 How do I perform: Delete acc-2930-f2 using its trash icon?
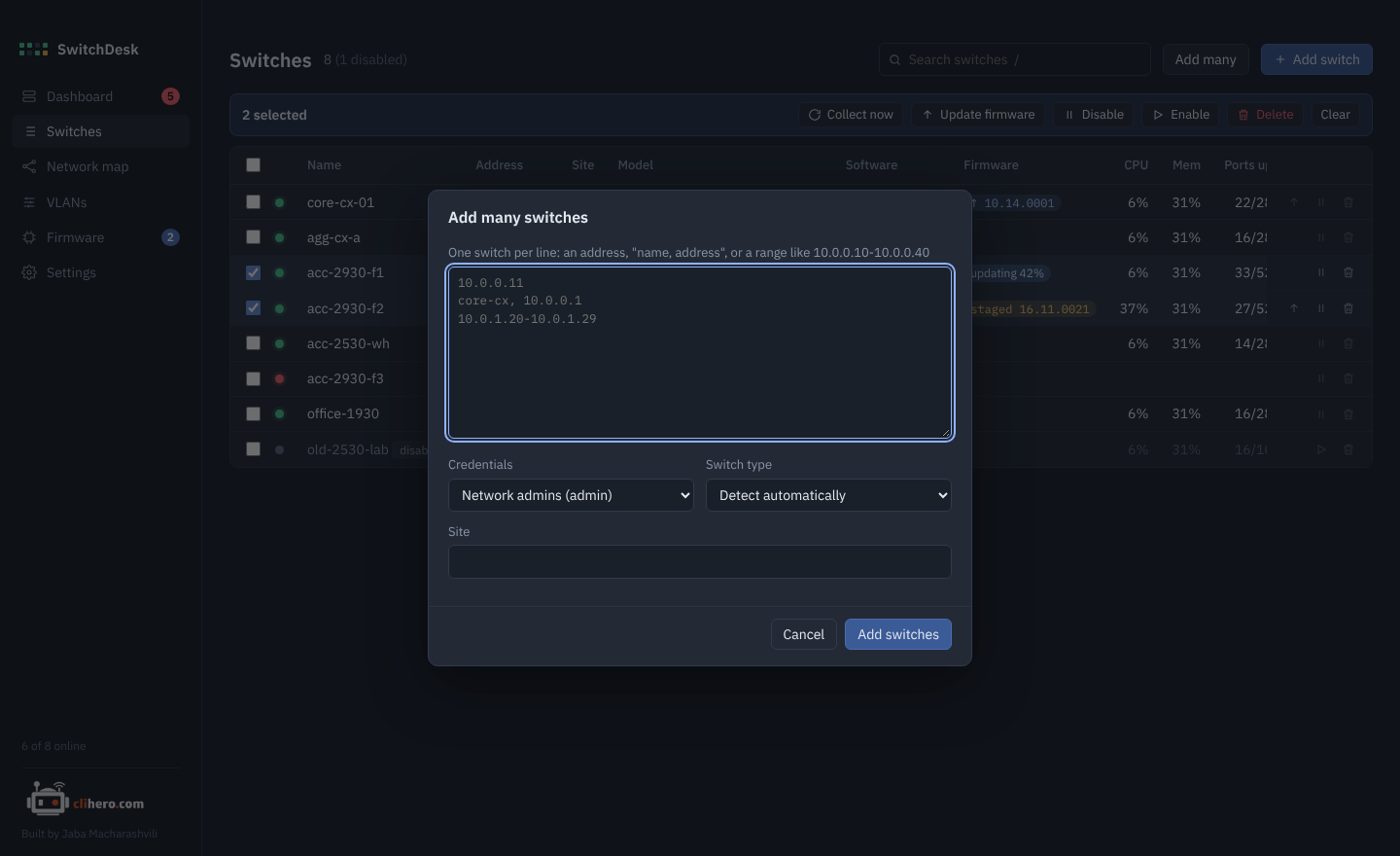coord(1348,308)
